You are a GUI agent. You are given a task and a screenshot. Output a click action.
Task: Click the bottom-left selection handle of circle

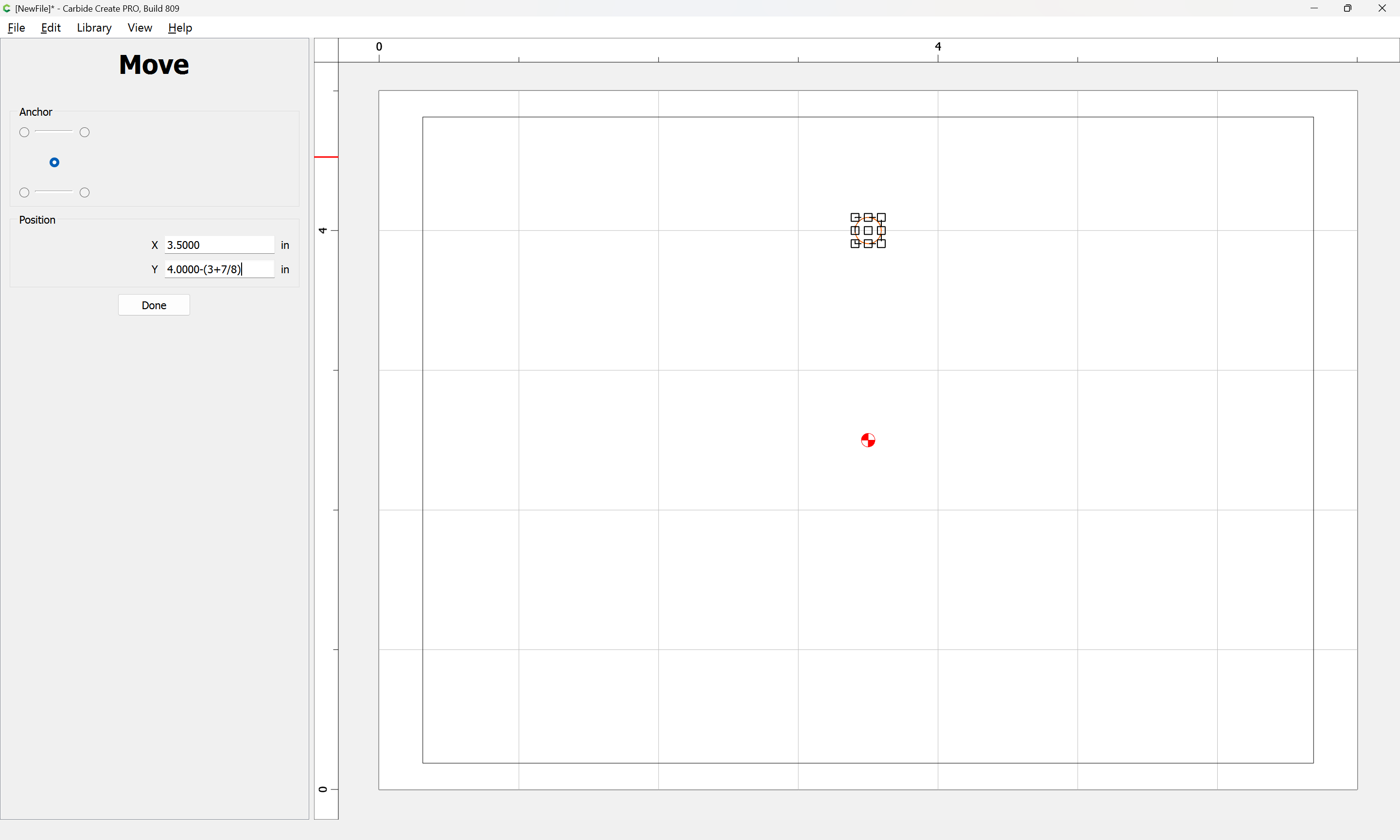[x=855, y=244]
